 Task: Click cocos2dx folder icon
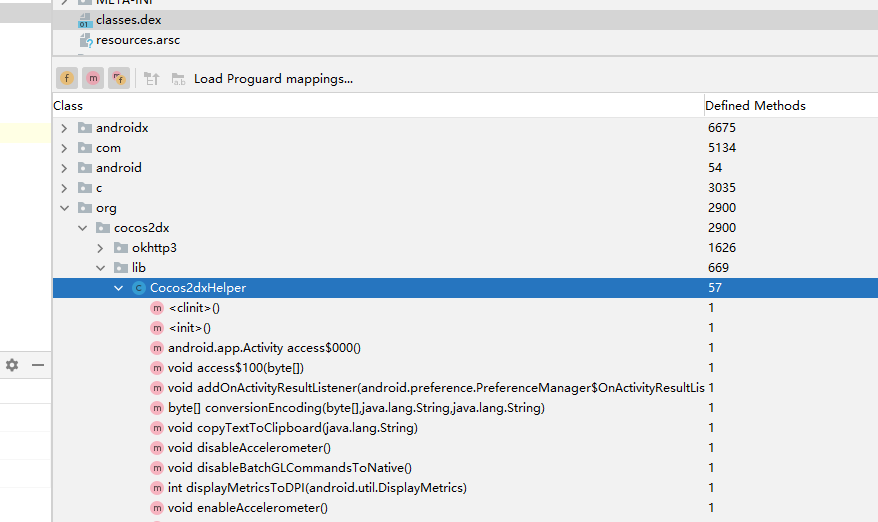pos(102,228)
